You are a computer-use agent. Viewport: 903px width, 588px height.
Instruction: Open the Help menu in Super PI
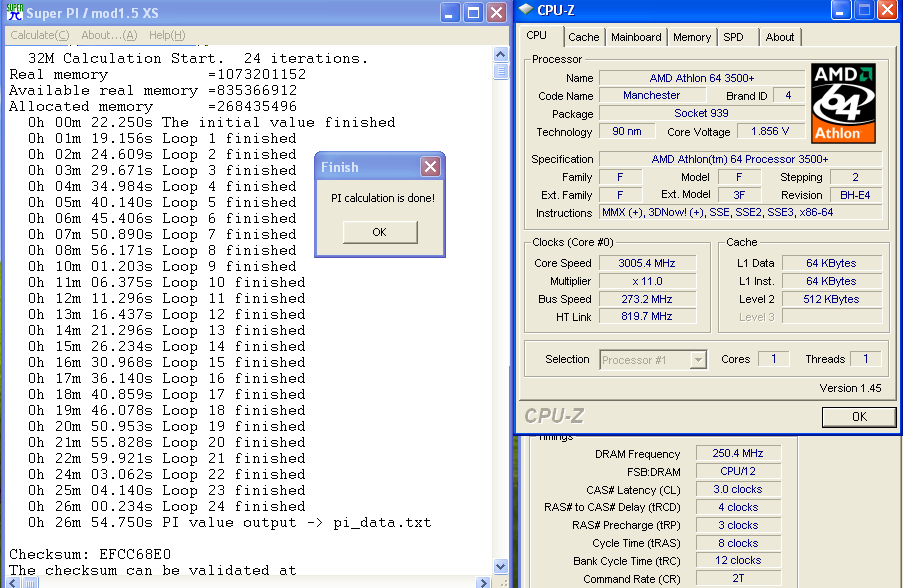point(167,35)
